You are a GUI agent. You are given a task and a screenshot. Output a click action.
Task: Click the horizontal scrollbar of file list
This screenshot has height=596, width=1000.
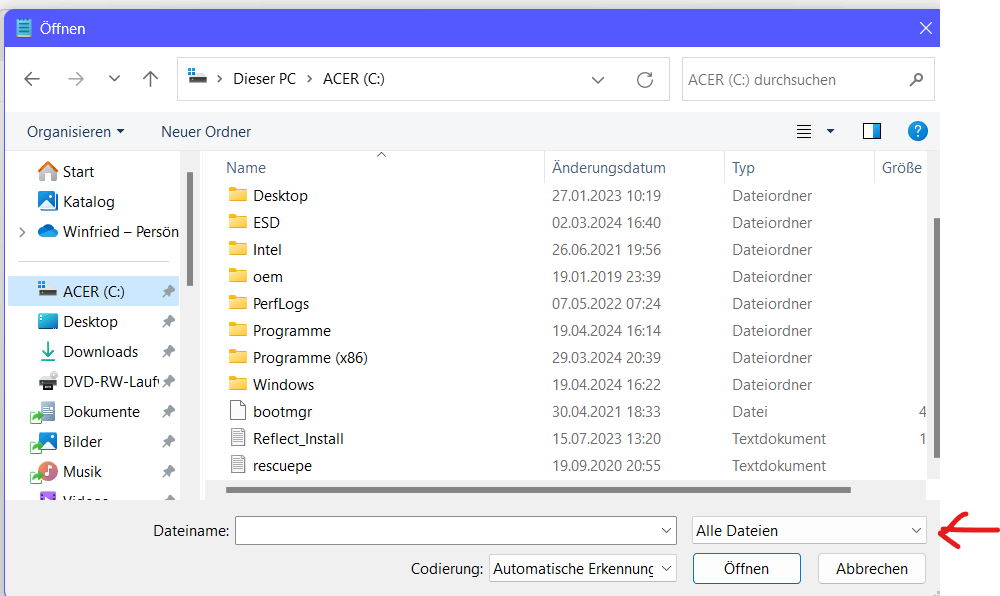(538, 490)
